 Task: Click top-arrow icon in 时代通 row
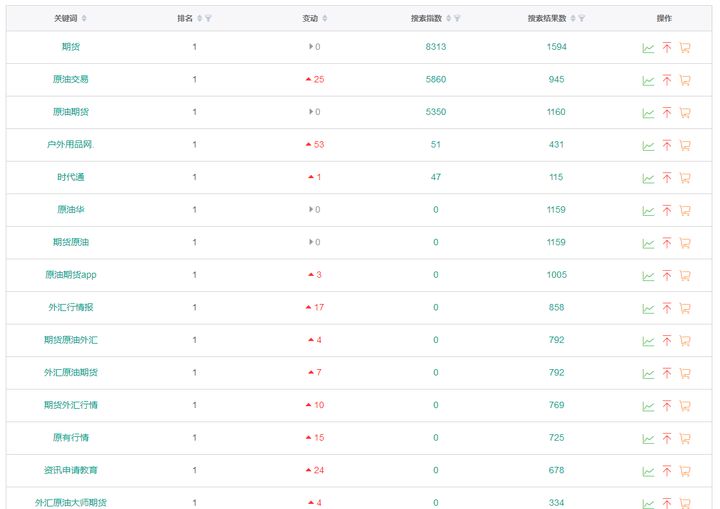667,178
